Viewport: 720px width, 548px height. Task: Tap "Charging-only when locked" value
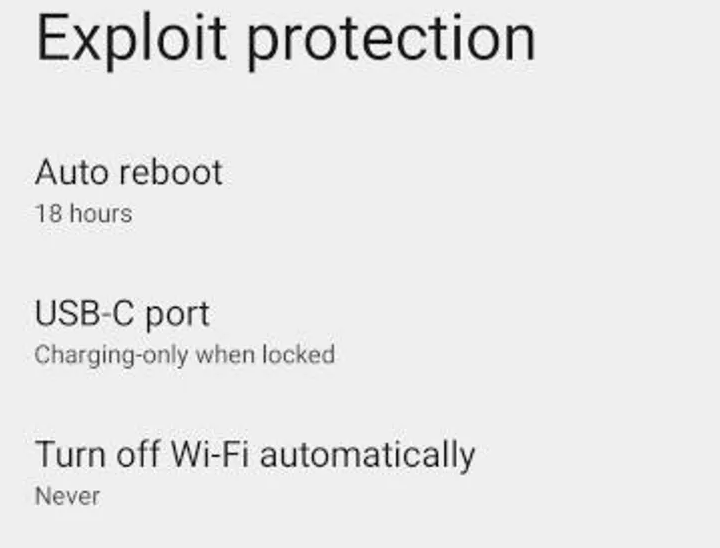coord(184,355)
